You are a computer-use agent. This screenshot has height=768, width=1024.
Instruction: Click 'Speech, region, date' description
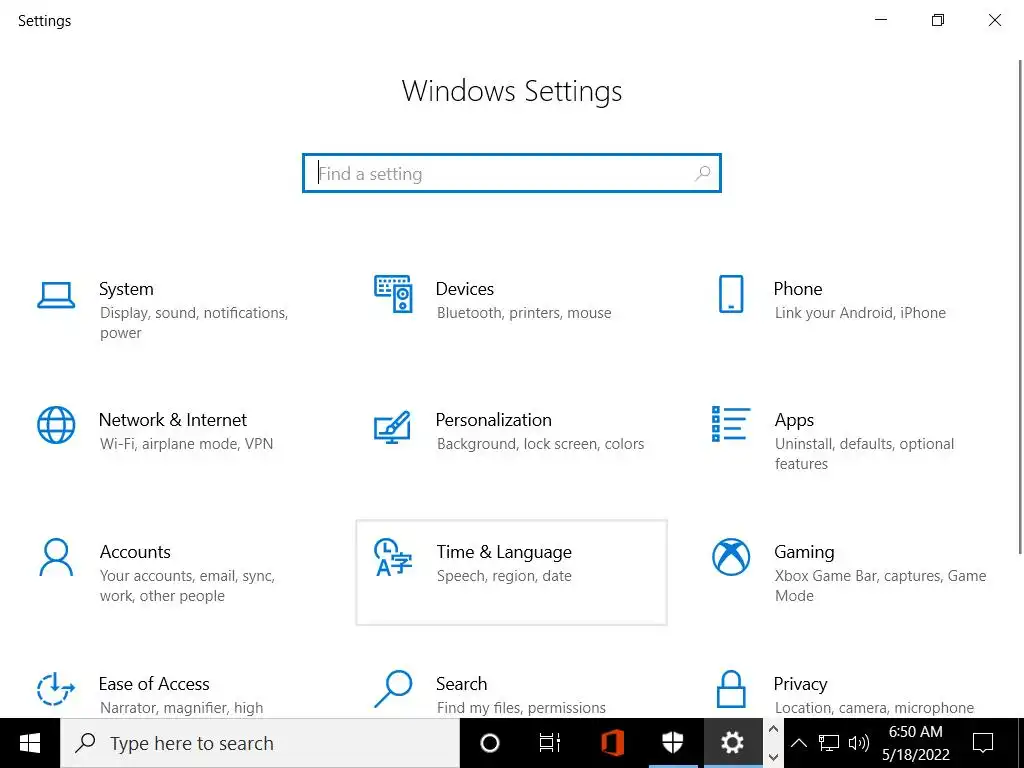pos(504,575)
